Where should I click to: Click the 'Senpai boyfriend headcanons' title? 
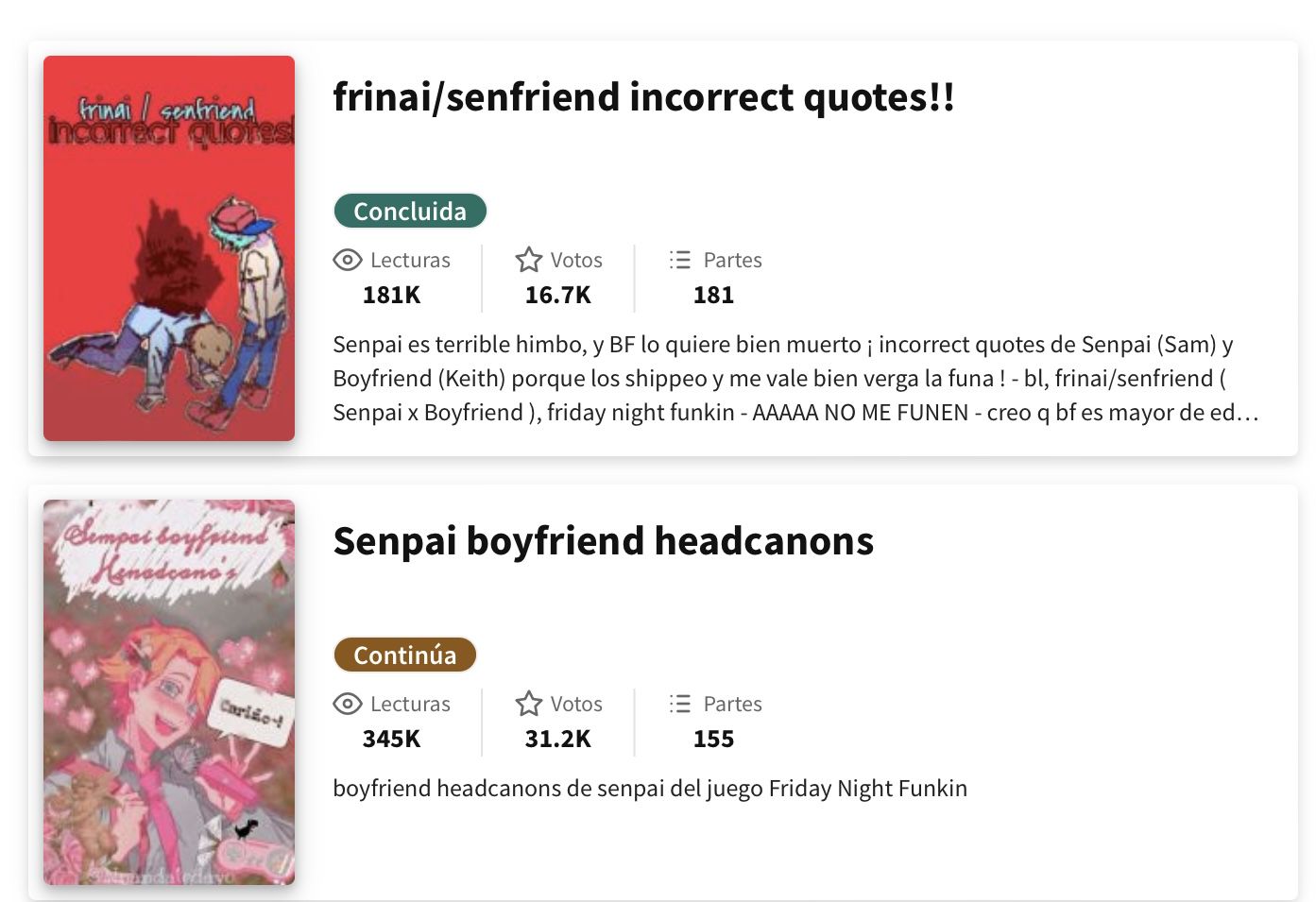(604, 541)
